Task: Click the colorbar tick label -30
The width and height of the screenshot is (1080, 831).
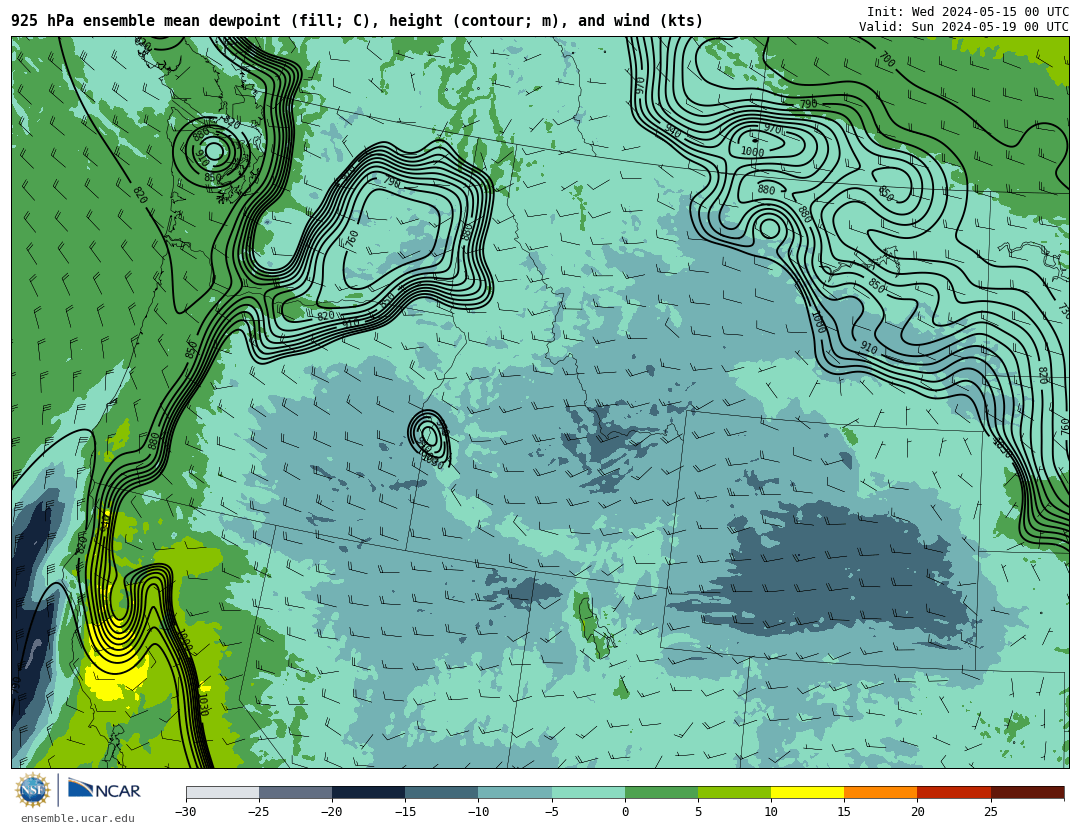Action: (185, 812)
